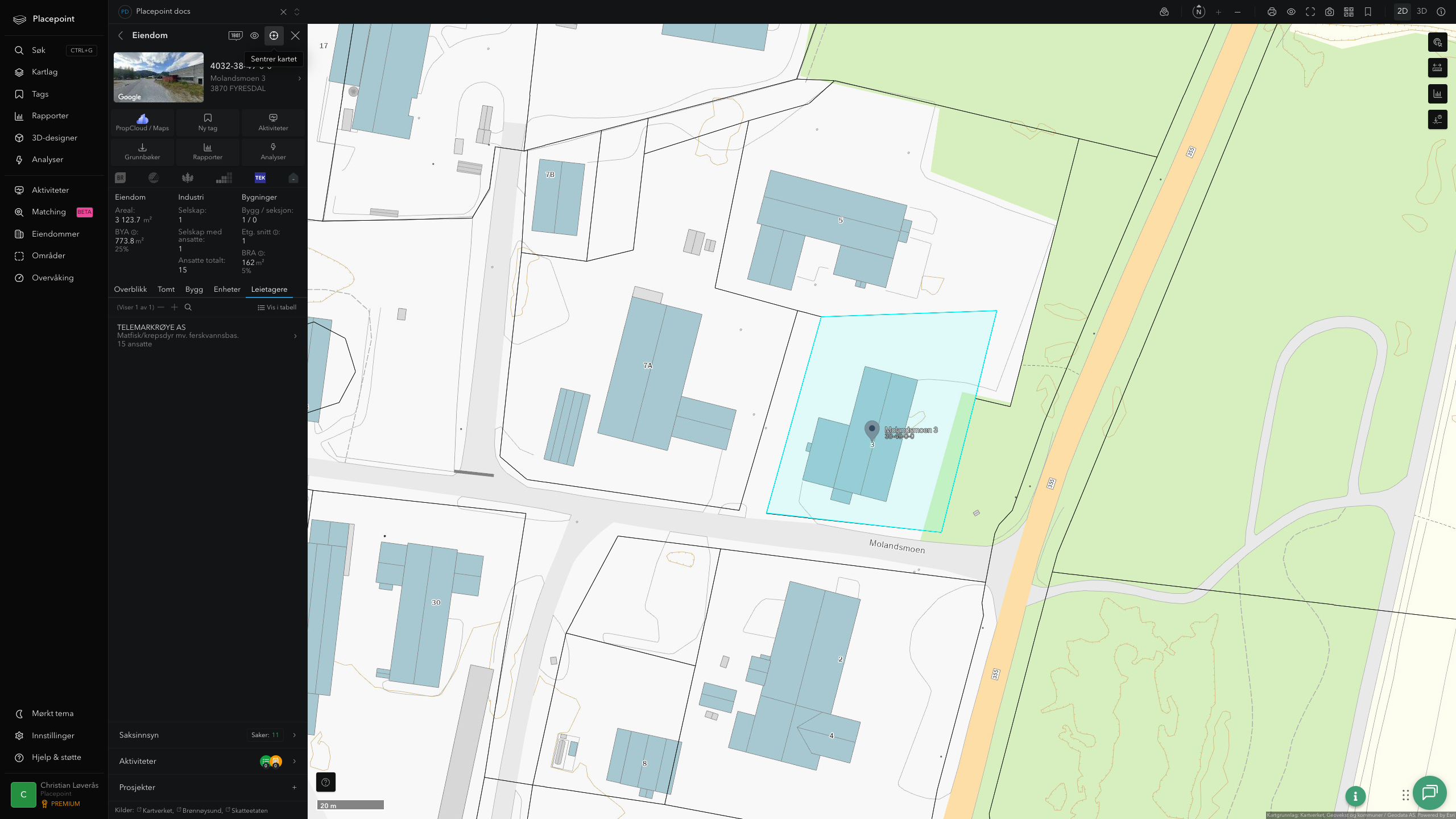
Task: Click the Vis i tabell button
Action: (277, 307)
